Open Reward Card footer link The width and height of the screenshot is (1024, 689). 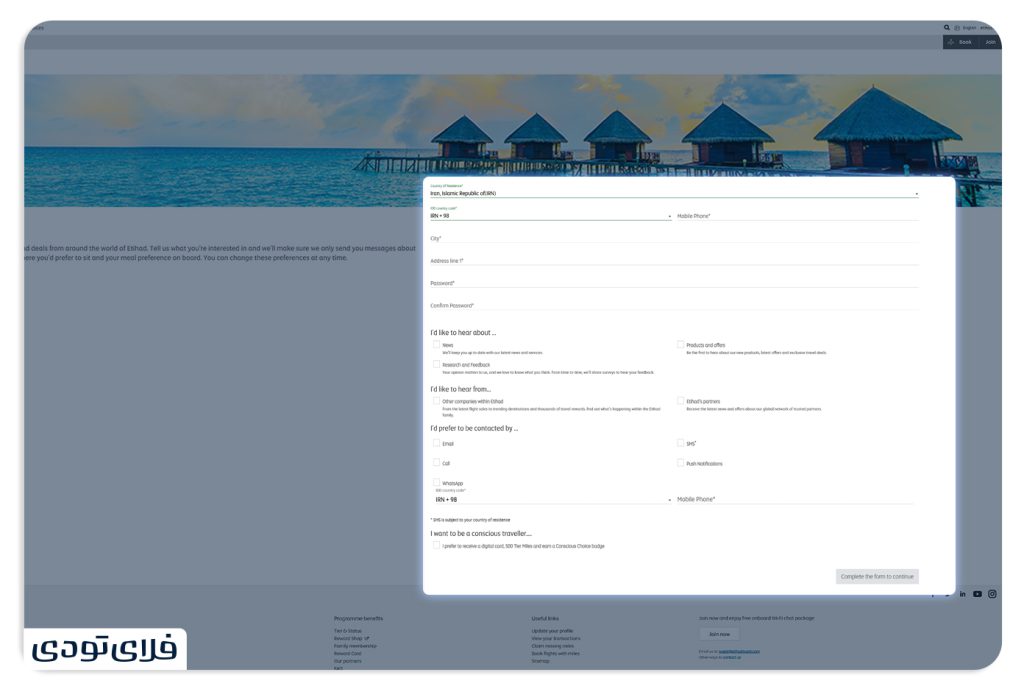tap(347, 654)
